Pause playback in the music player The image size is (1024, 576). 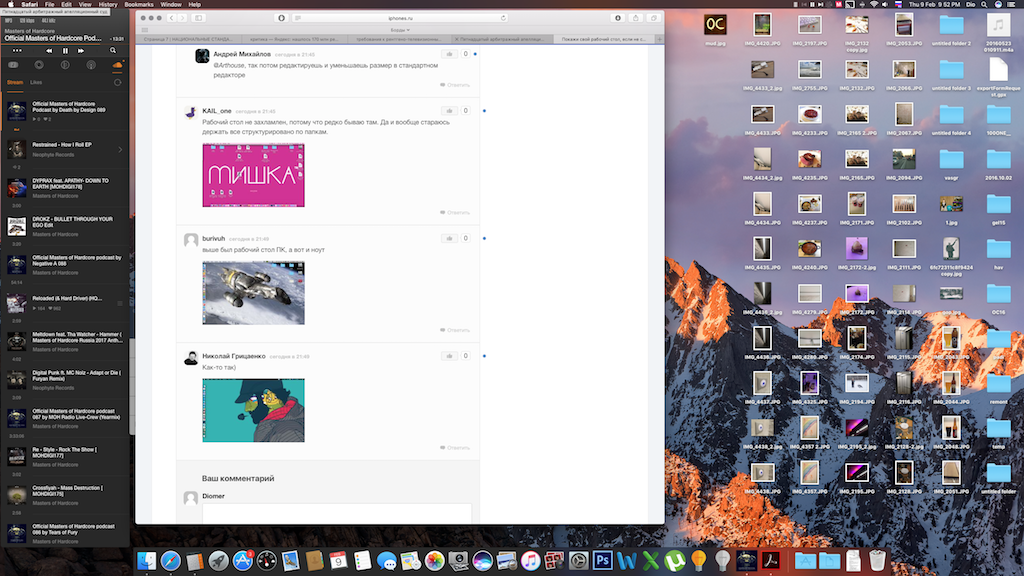[65, 50]
